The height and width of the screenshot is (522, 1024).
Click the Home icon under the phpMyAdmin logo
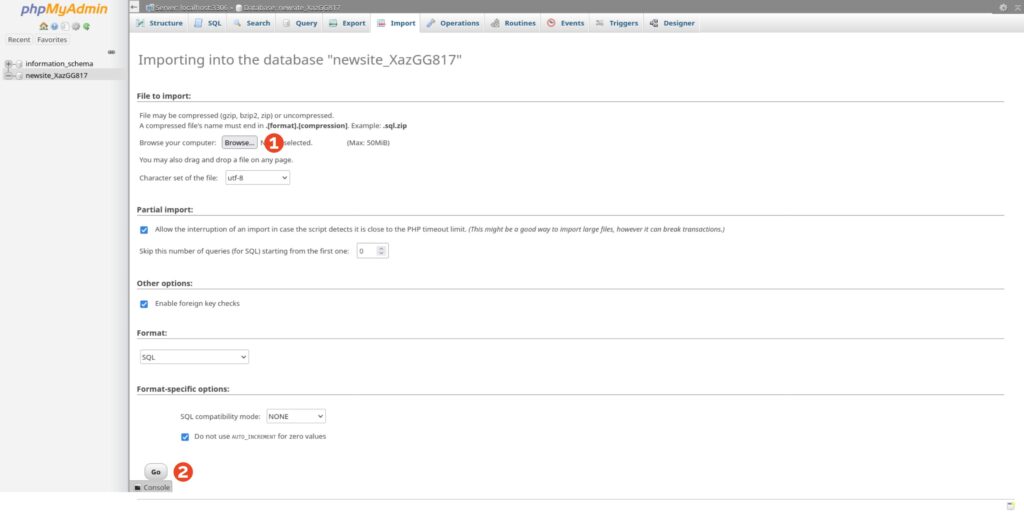click(x=44, y=26)
